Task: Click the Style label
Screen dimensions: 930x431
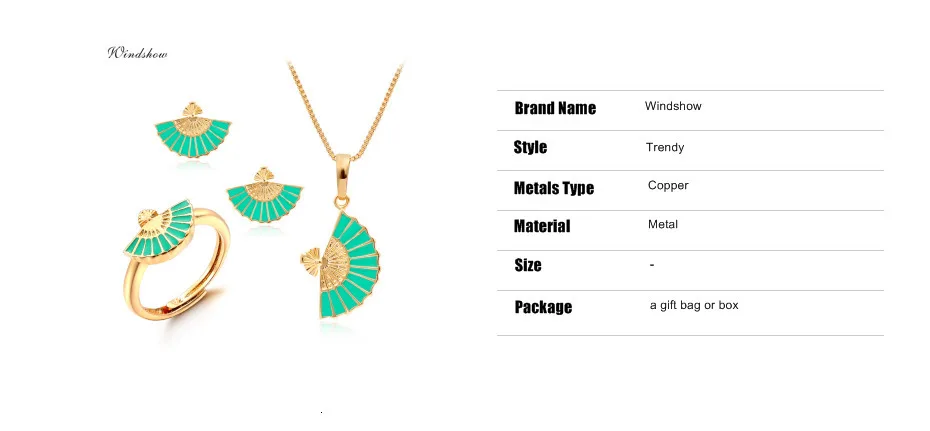Action: click(x=530, y=148)
